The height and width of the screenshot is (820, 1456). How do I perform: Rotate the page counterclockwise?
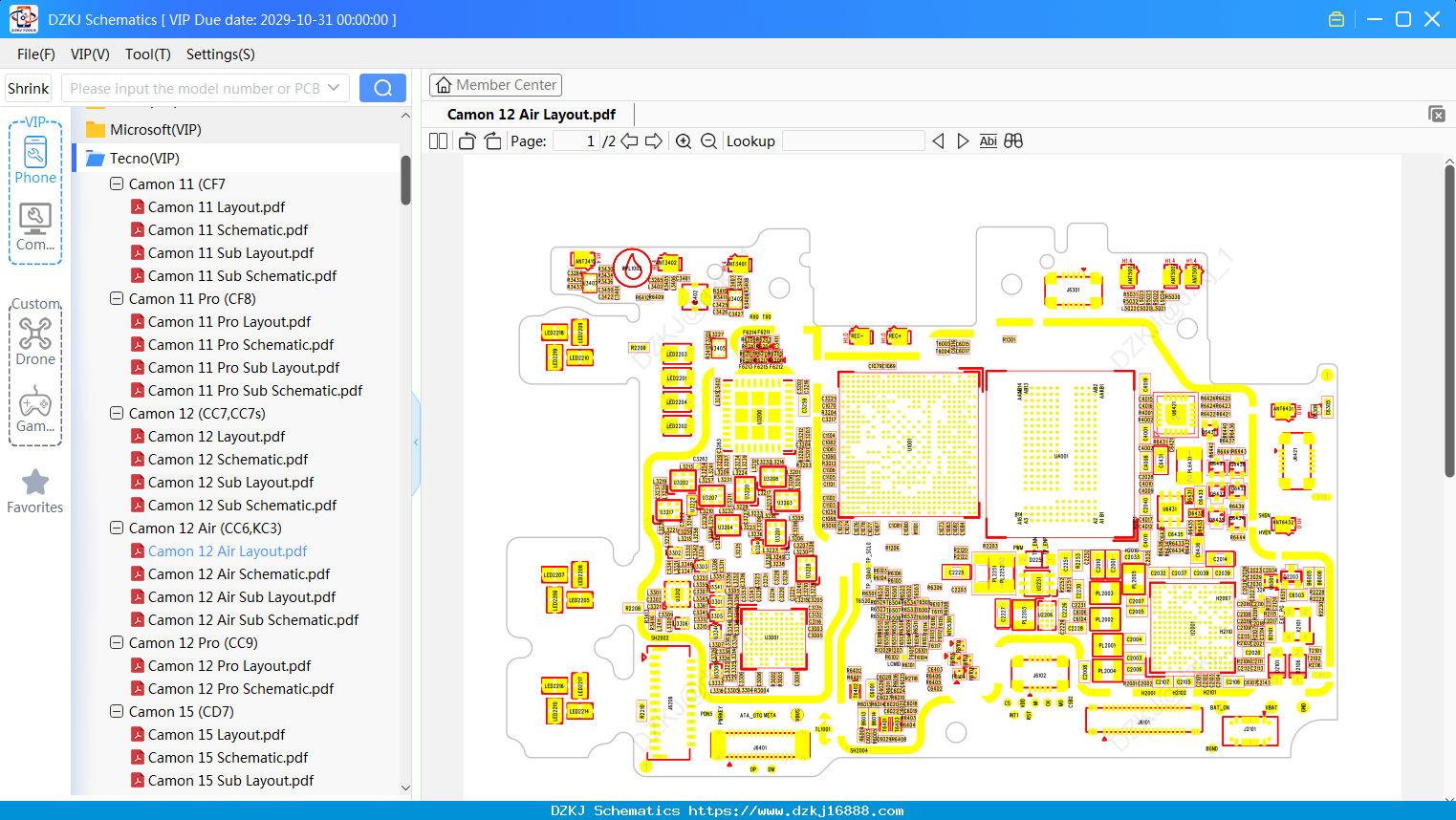(467, 141)
